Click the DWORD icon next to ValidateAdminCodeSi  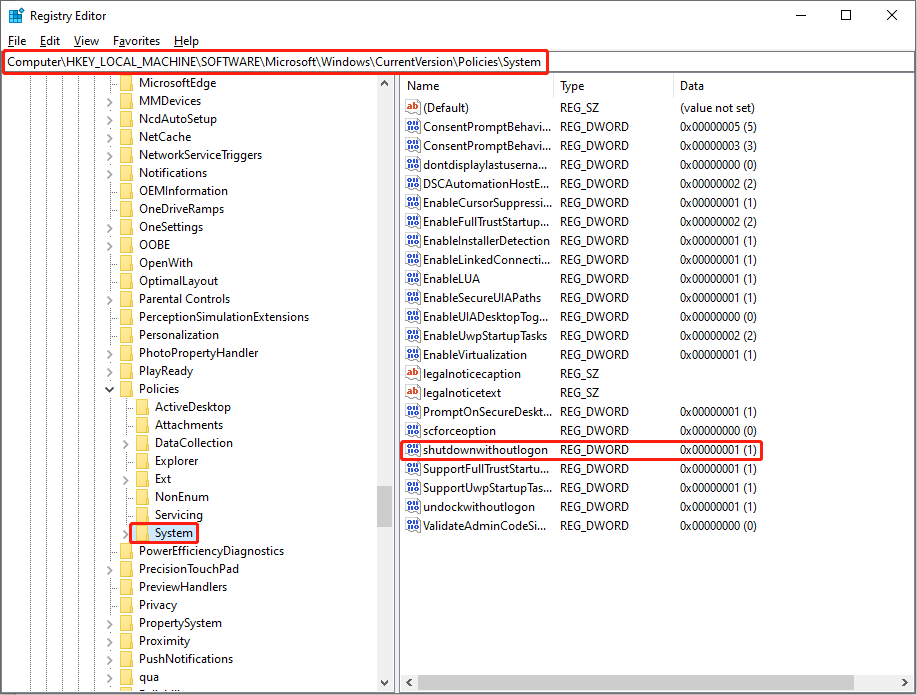(x=412, y=525)
